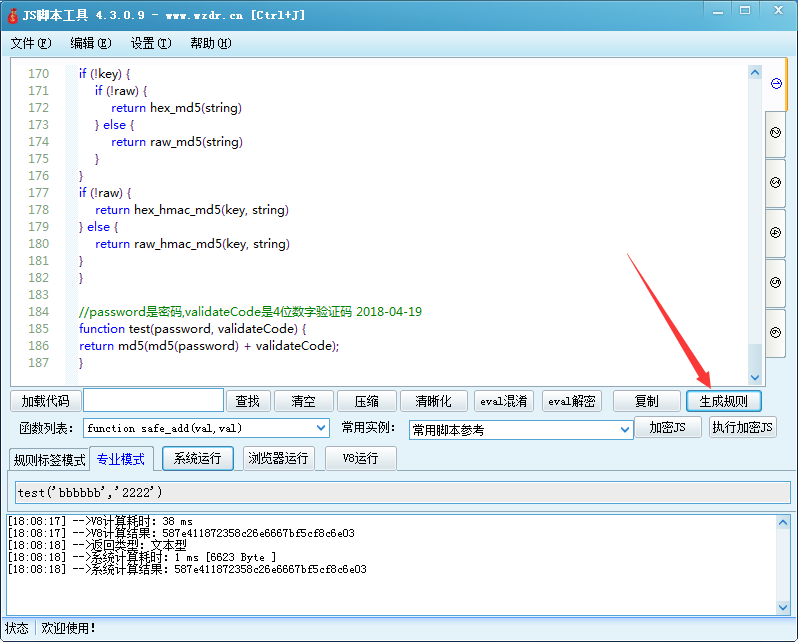This screenshot has height=642, width=798.
Task: Click the code editor scroll up arrow
Action: 755,73
